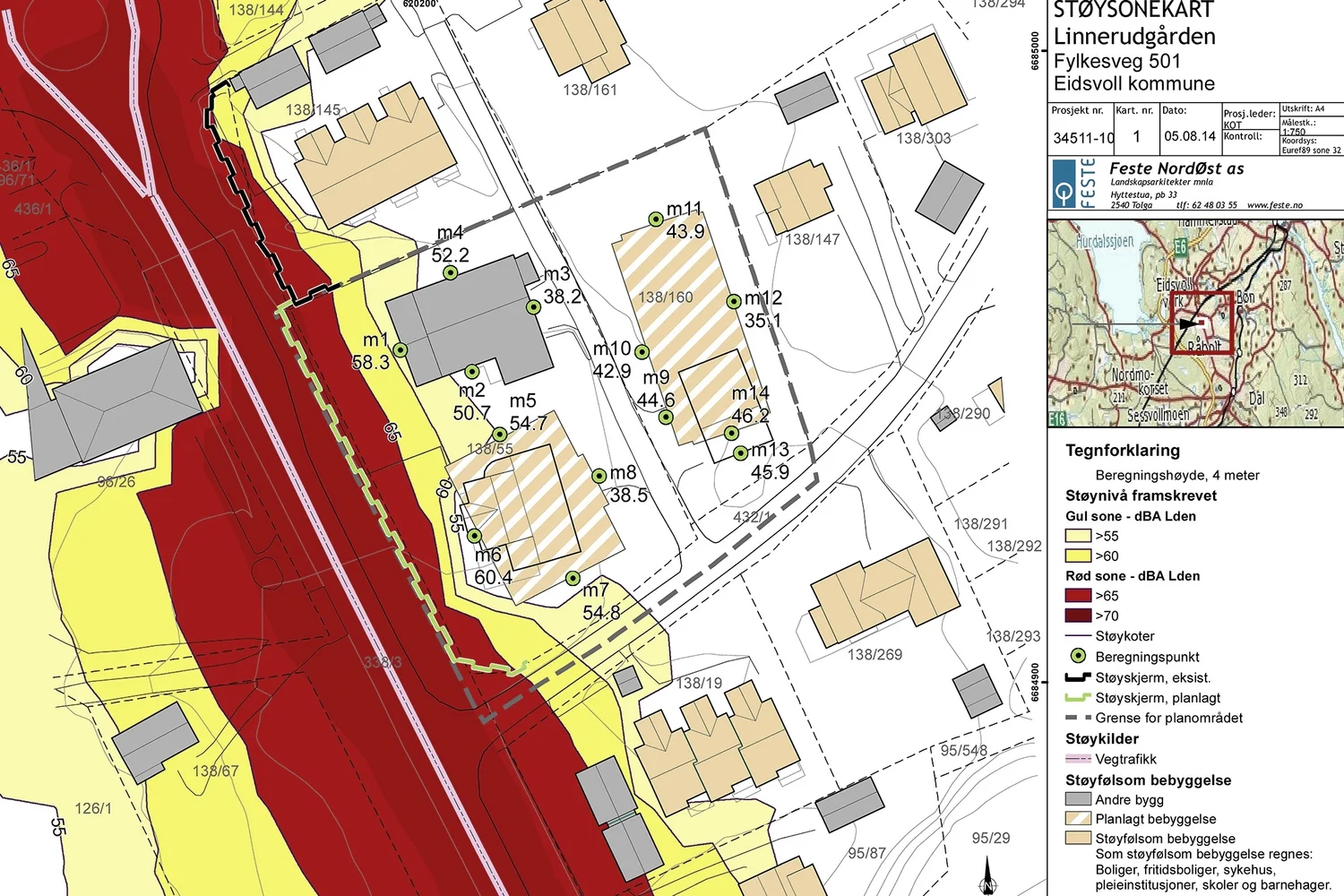The image size is (1344, 896).
Task: Select point marker m10
Action: pos(642,351)
